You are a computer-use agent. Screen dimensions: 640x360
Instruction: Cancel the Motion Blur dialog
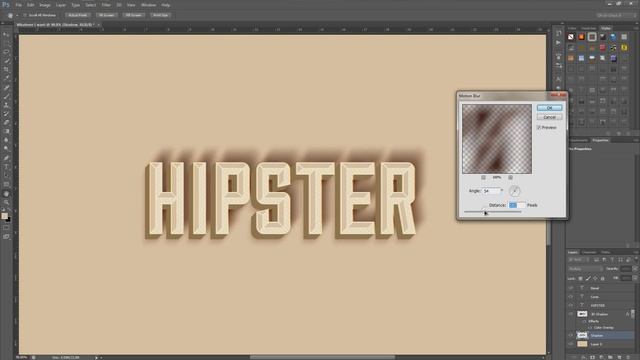pos(549,117)
